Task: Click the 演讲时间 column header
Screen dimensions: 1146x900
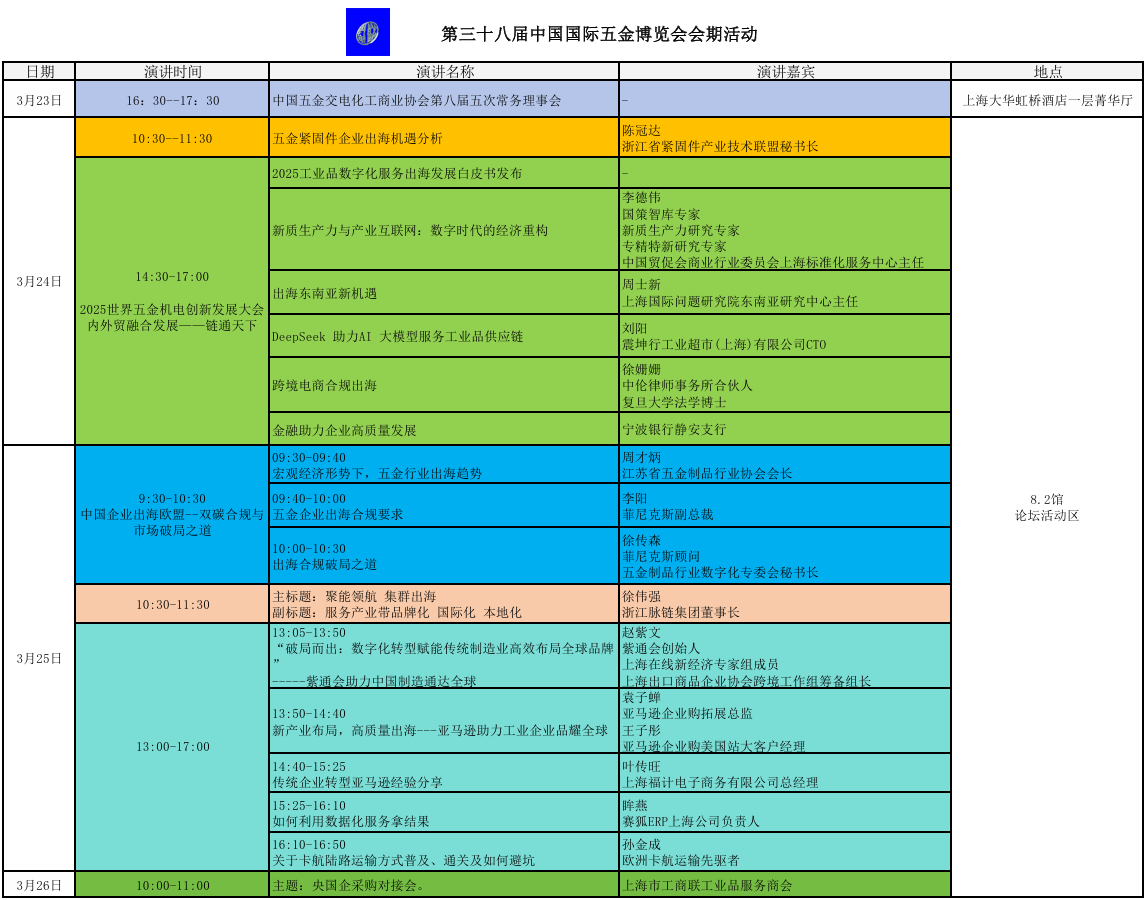Action: (x=172, y=71)
